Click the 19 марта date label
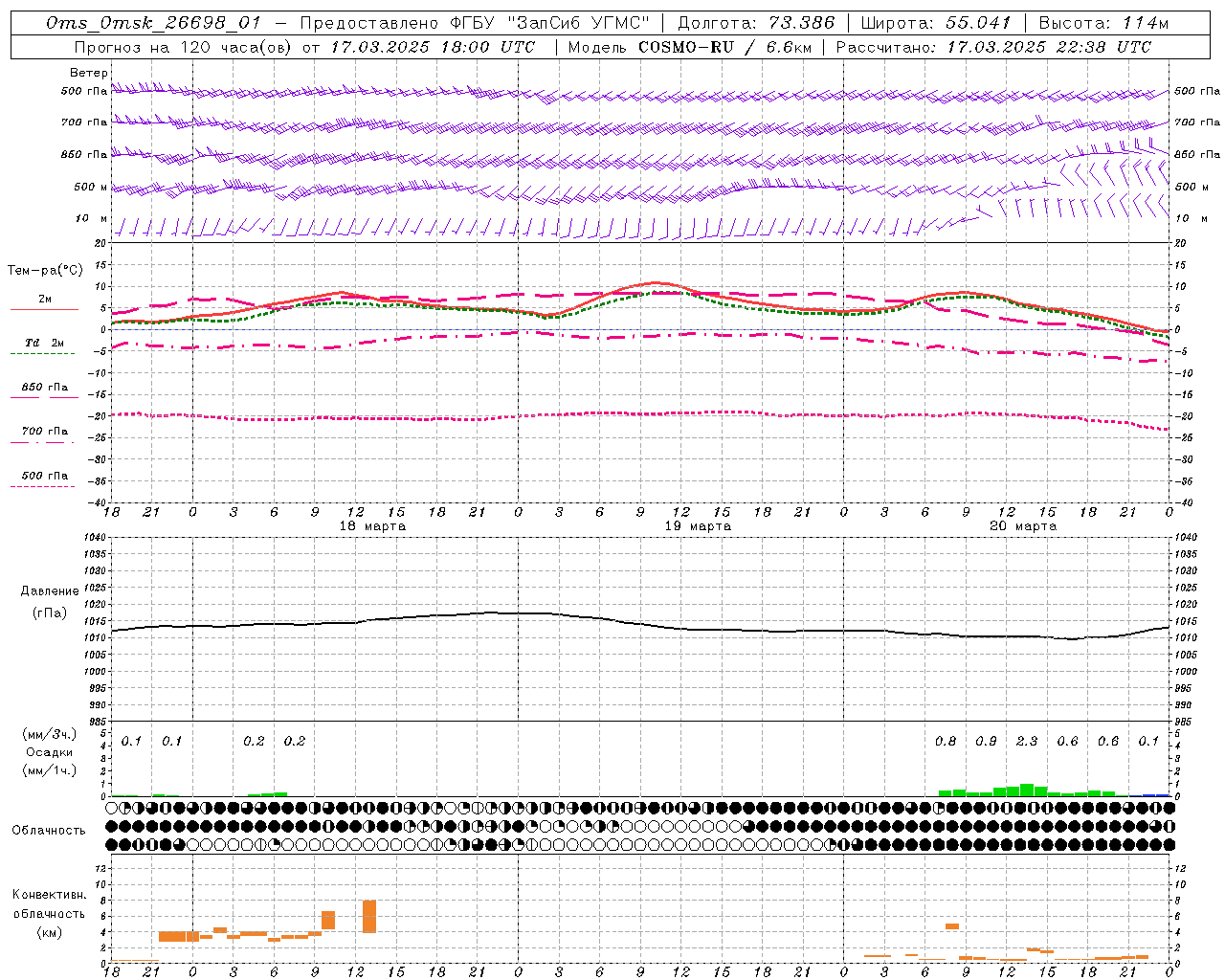Image resolution: width=1225 pixels, height=980 pixels. [x=698, y=526]
